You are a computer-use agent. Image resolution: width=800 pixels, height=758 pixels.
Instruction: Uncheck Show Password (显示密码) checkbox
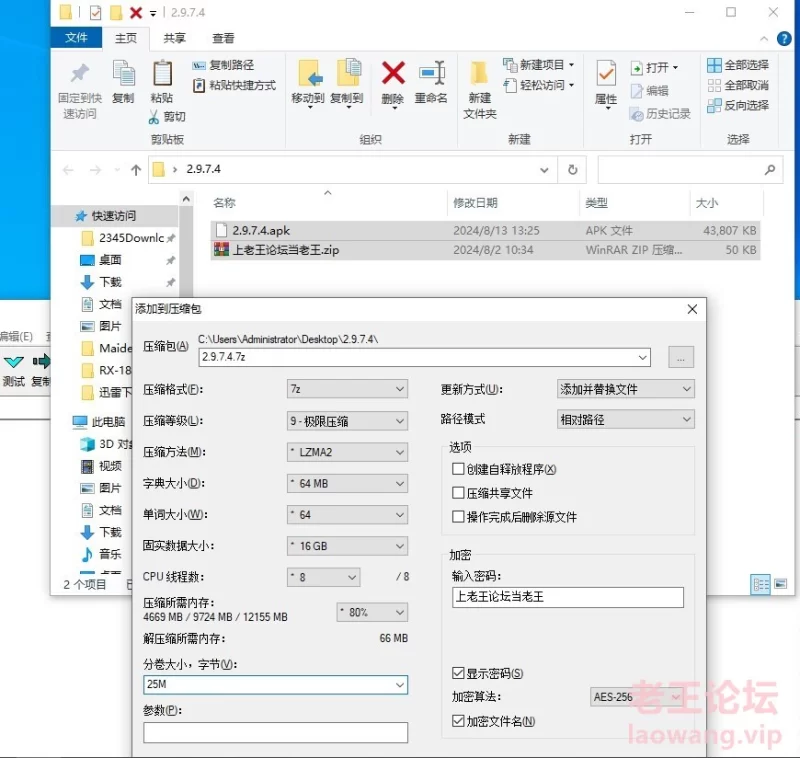tap(458, 673)
